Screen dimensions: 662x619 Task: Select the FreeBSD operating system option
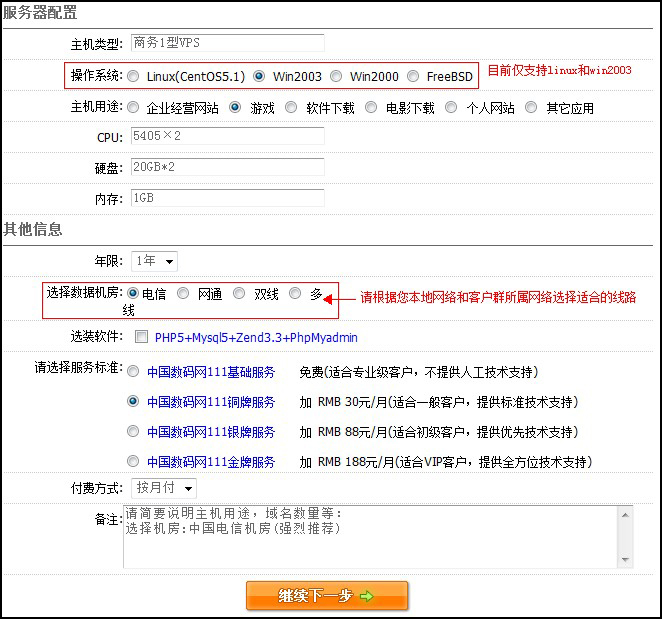click(x=412, y=76)
